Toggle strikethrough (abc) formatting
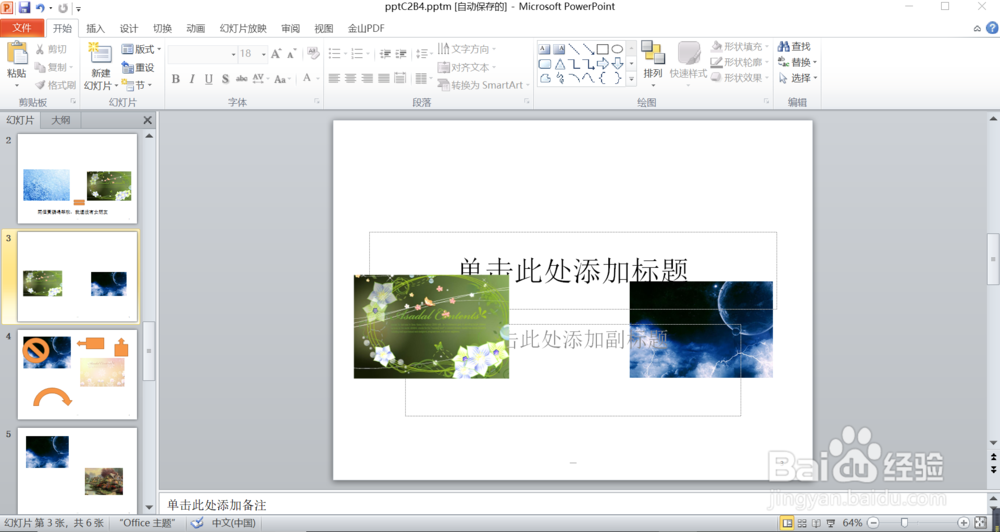The height and width of the screenshot is (532, 1000). [x=242, y=79]
